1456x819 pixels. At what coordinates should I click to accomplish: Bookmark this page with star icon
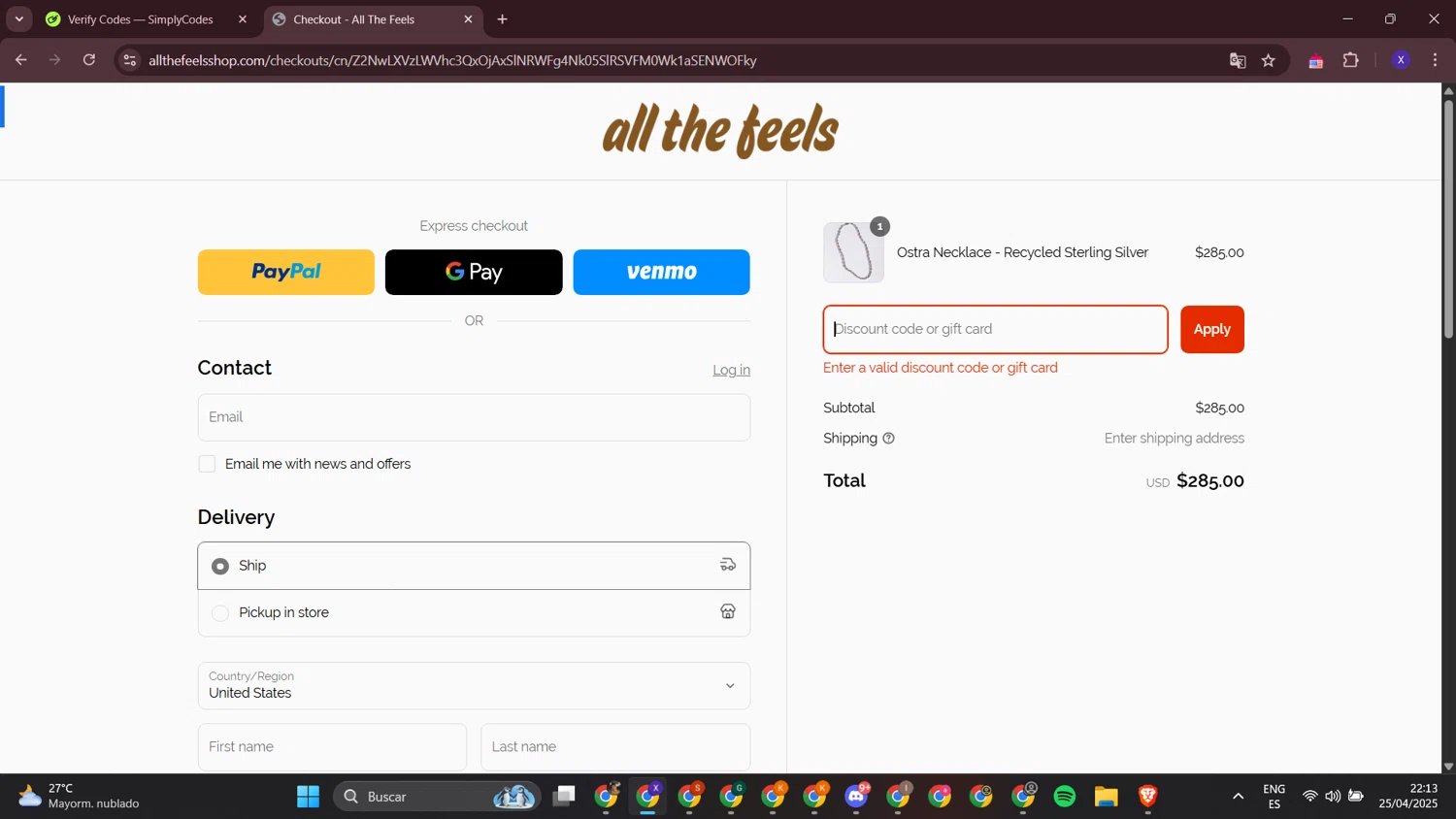coord(1269,60)
